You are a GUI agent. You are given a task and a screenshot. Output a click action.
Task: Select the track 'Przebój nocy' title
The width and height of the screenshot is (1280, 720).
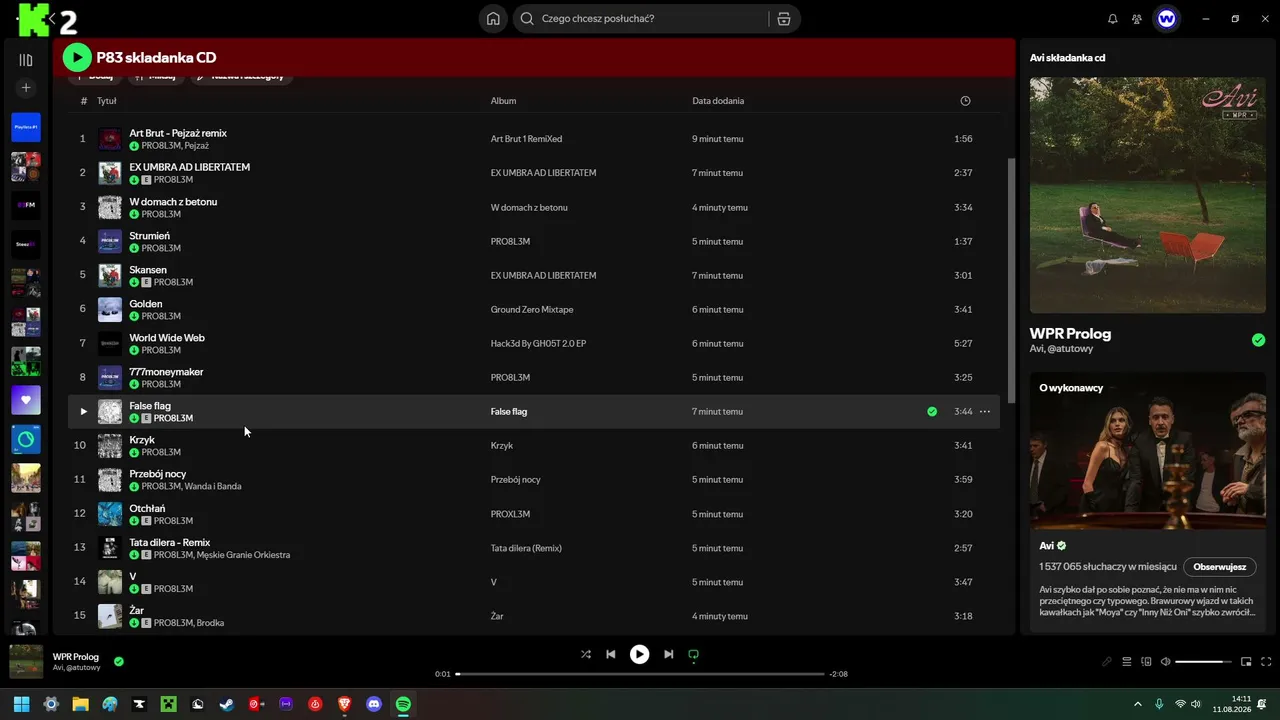pos(158,474)
